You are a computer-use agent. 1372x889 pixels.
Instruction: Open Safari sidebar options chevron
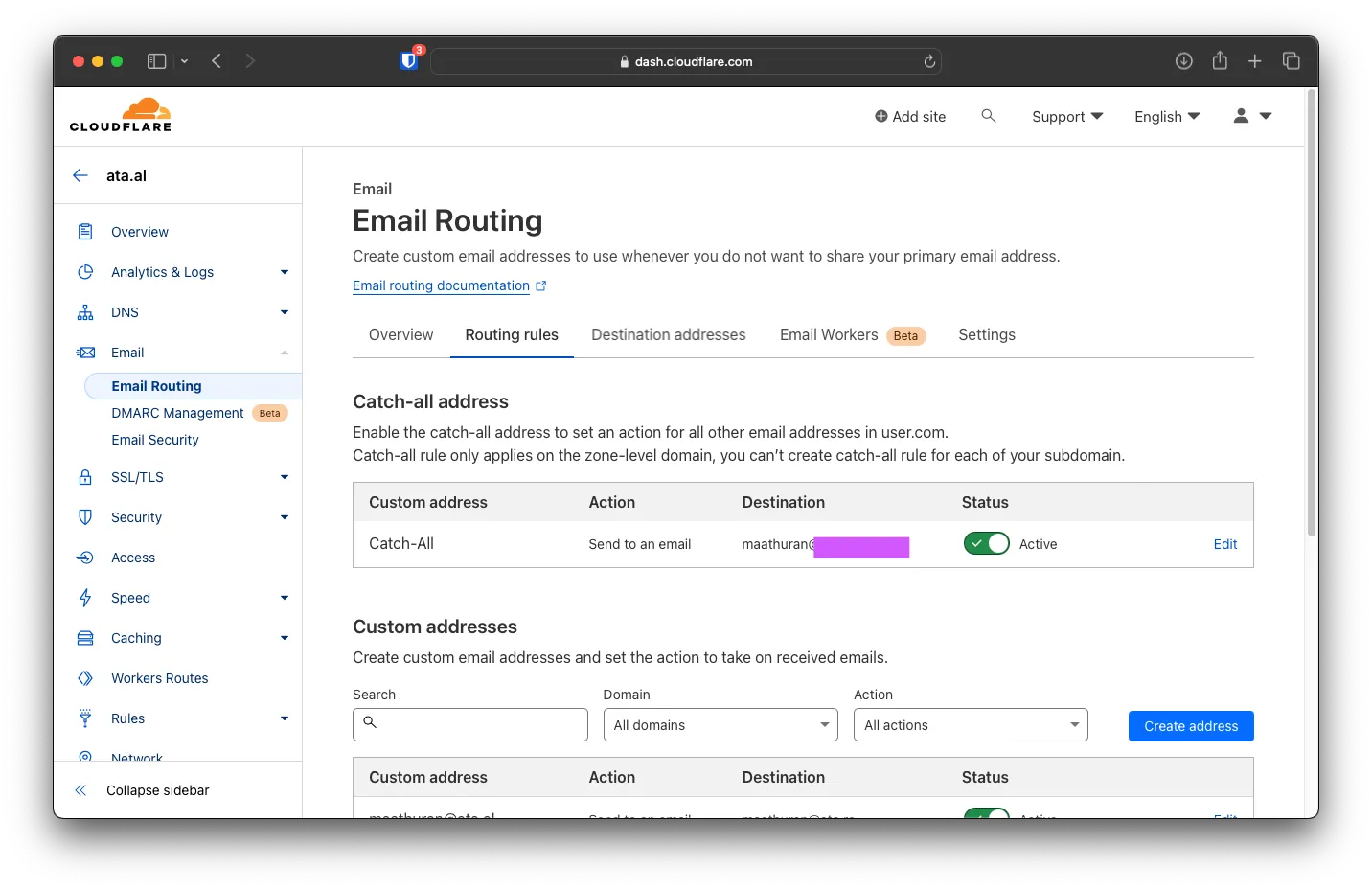184,61
